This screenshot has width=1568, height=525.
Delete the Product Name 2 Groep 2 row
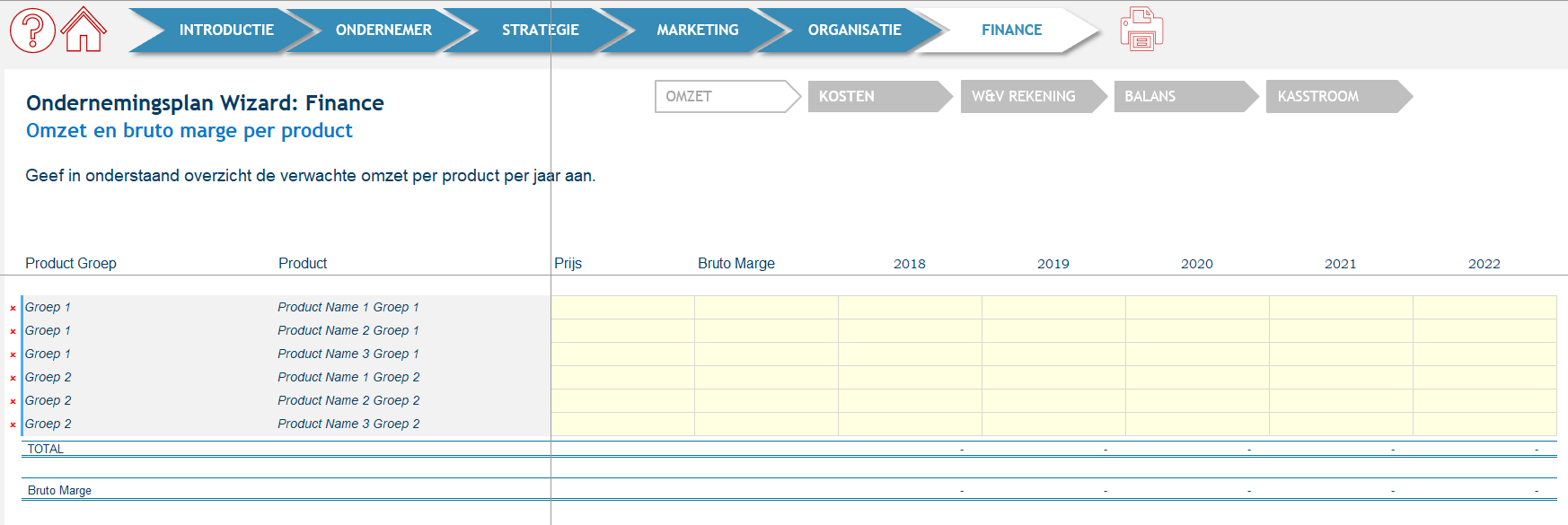pos(13,401)
